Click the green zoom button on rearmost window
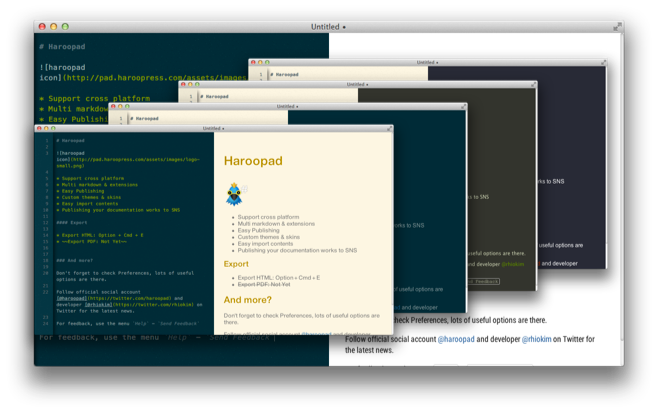Screen dimensions: 657x412 click(65, 25)
